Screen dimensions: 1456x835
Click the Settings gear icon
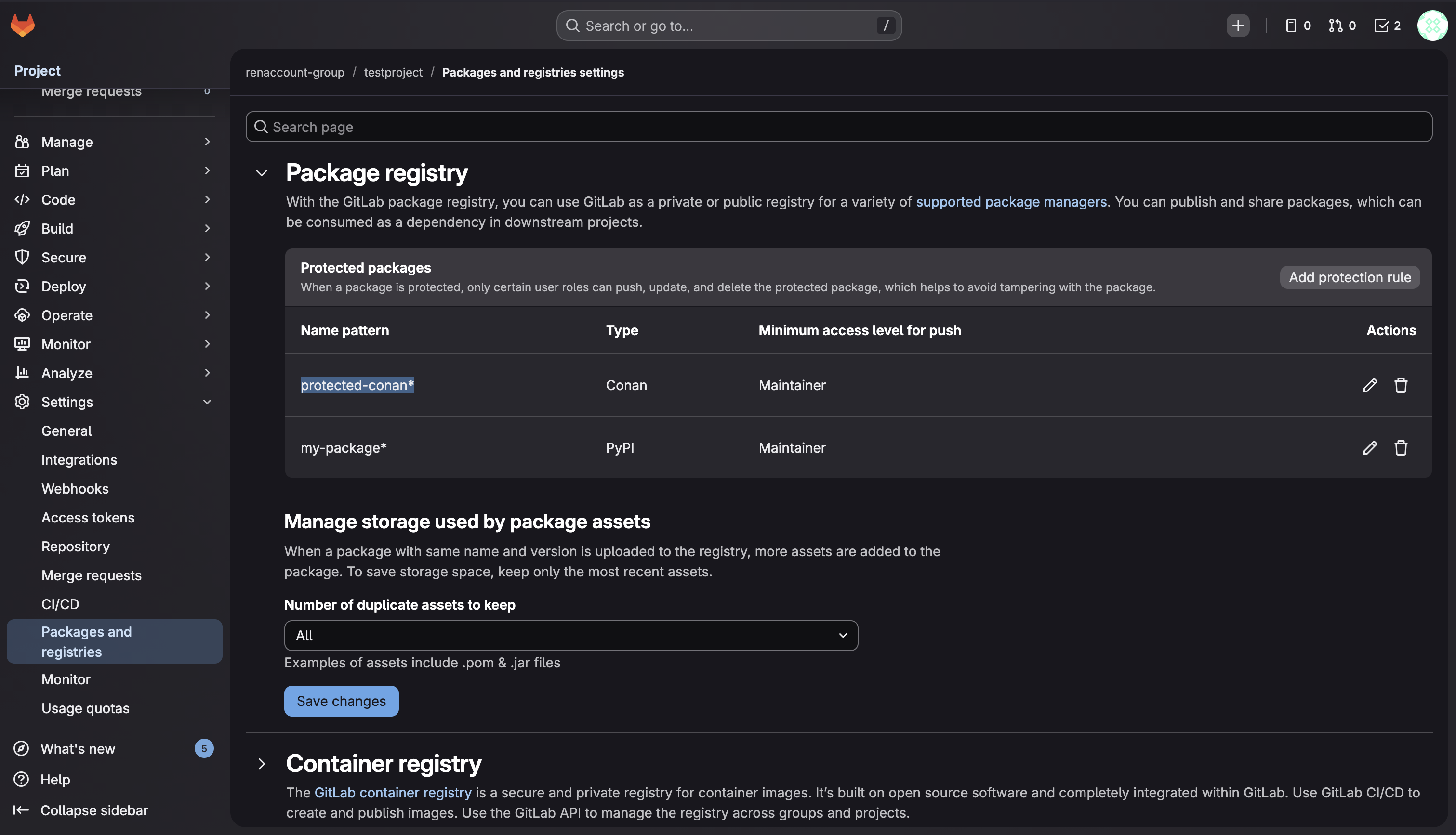22,402
